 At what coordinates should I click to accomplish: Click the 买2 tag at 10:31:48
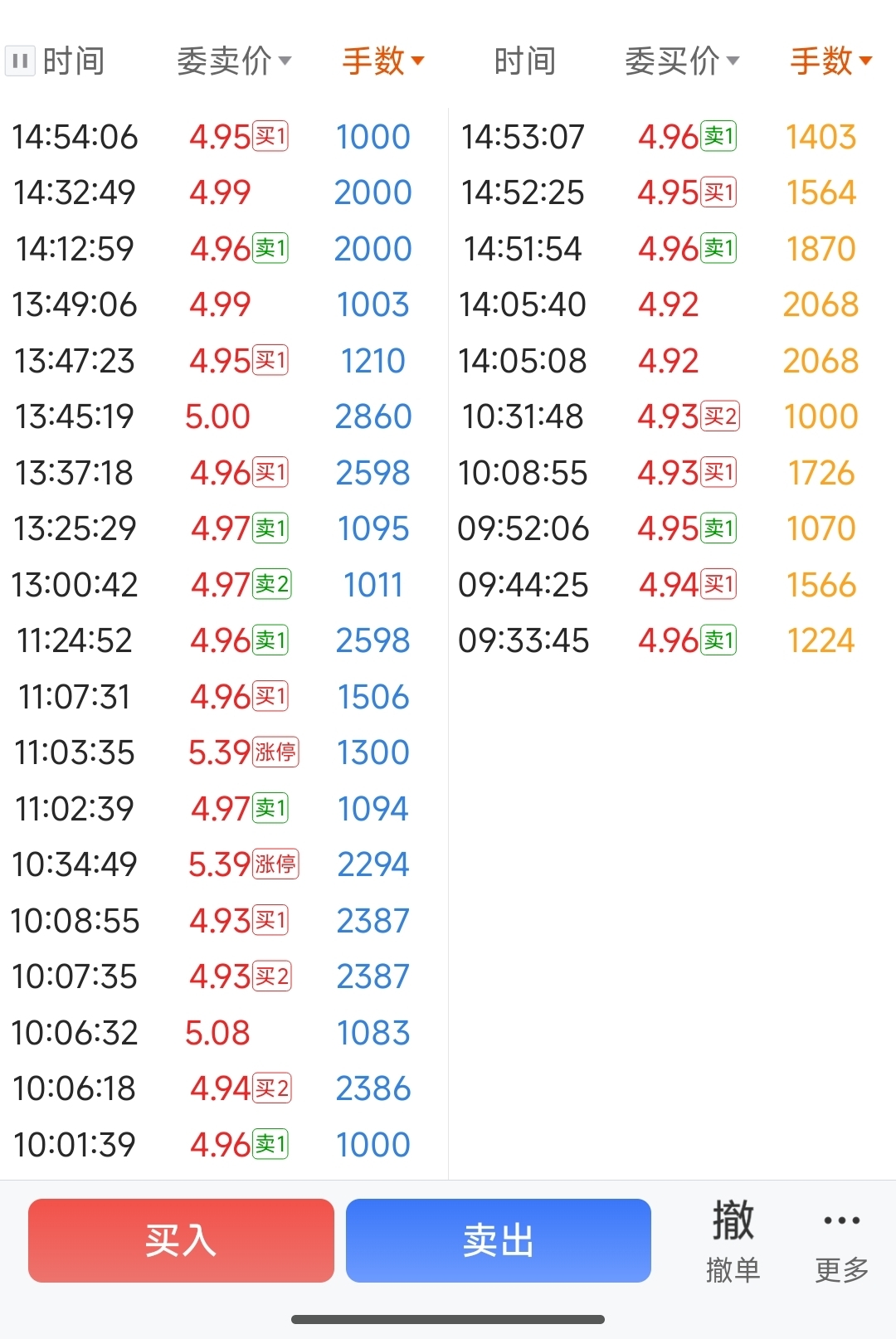pyautogui.click(x=720, y=416)
